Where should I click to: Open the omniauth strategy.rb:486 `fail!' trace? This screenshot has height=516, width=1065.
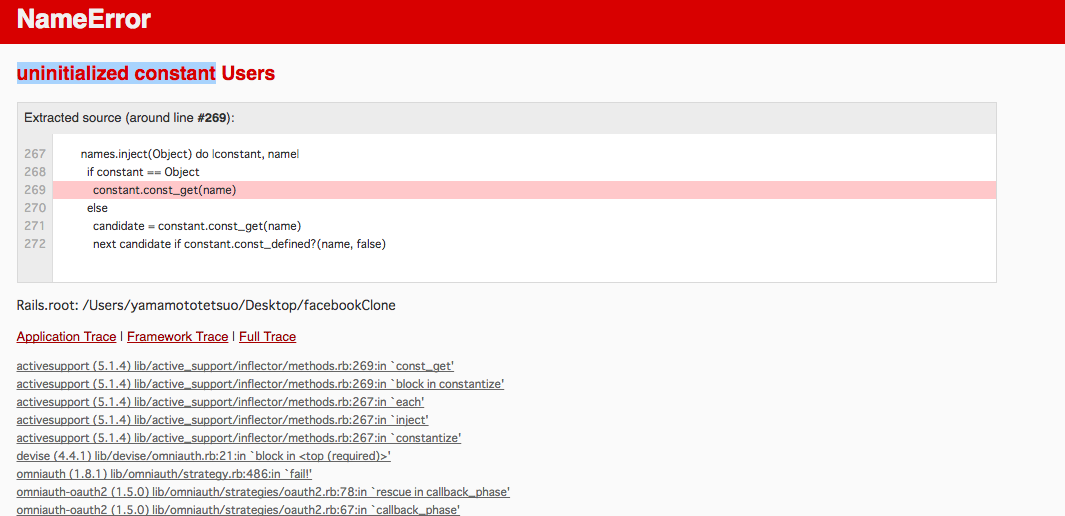coord(164,474)
